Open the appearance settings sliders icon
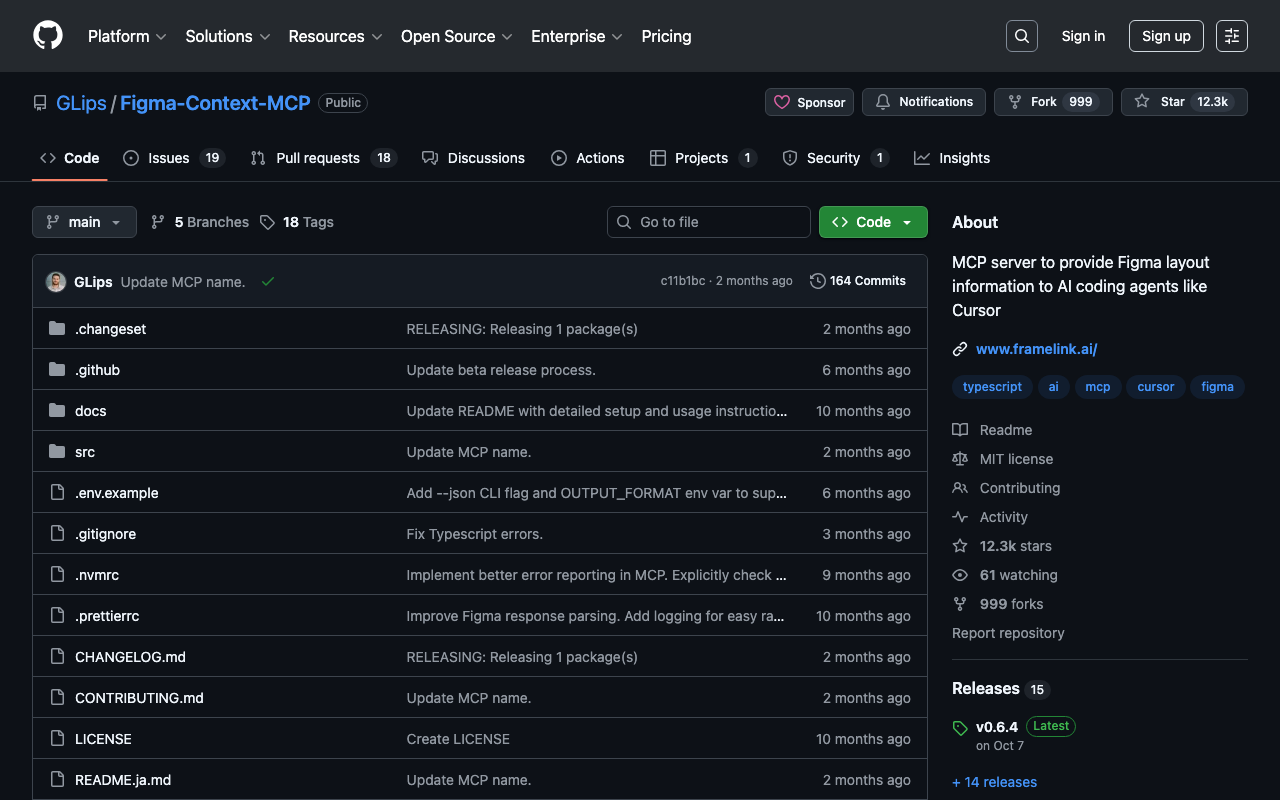The width and height of the screenshot is (1280, 800). tap(1231, 36)
